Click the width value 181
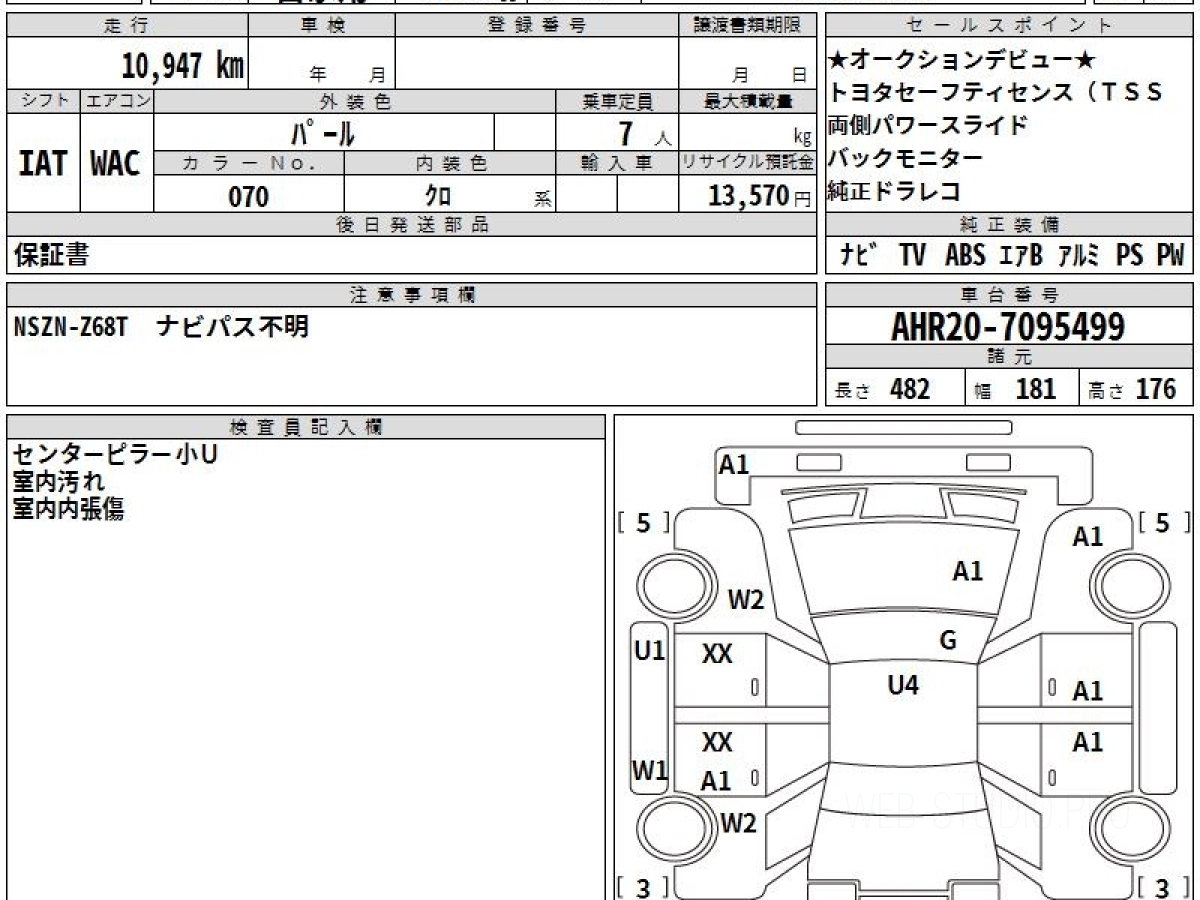This screenshot has width=1200, height=900. (1036, 389)
